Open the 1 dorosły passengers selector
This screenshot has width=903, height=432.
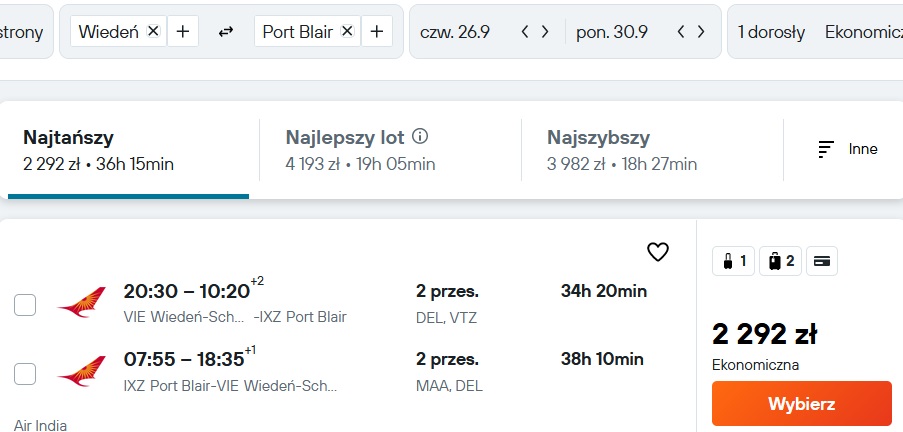771,32
